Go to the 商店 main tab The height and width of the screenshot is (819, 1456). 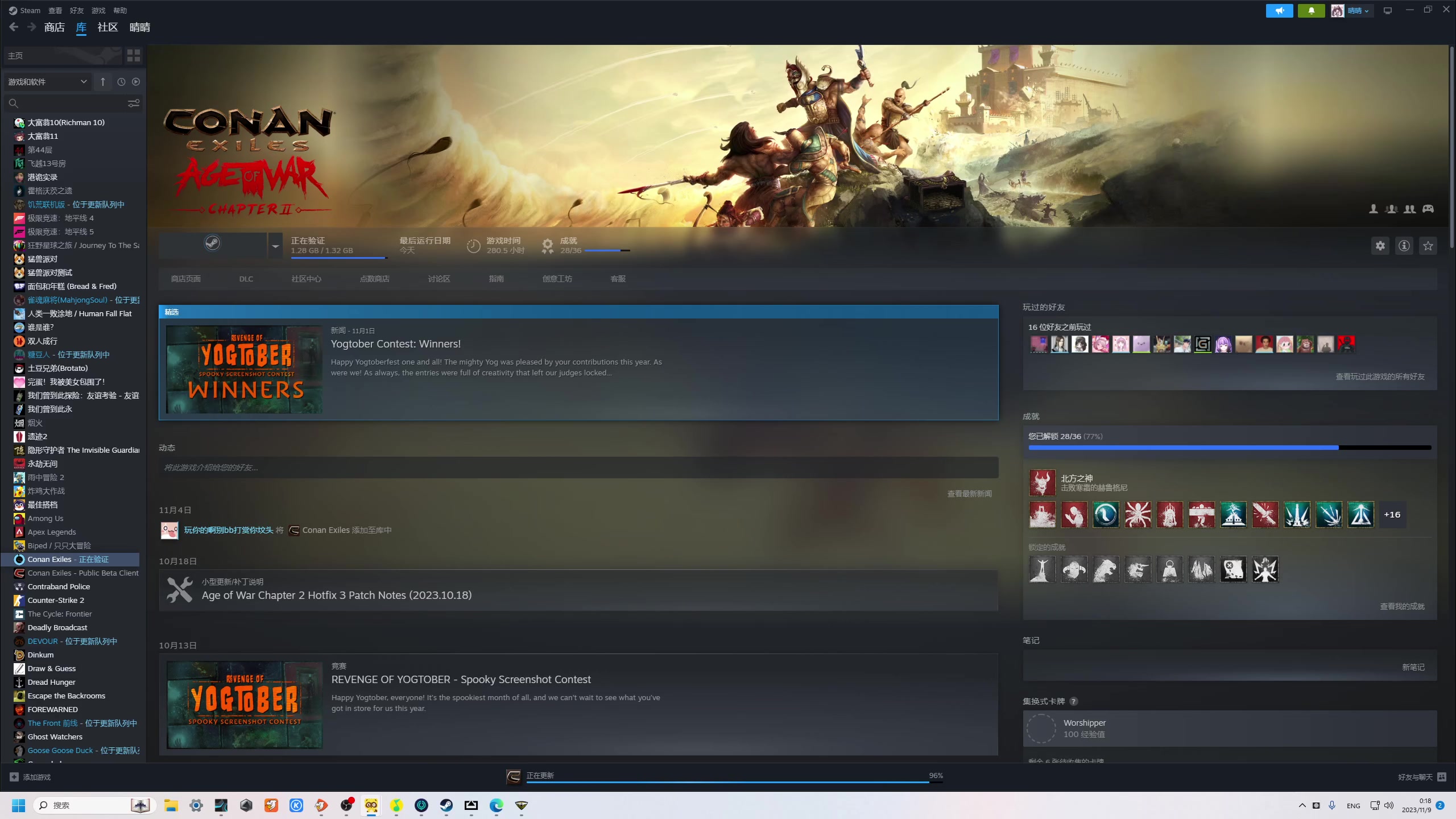pyautogui.click(x=55, y=27)
